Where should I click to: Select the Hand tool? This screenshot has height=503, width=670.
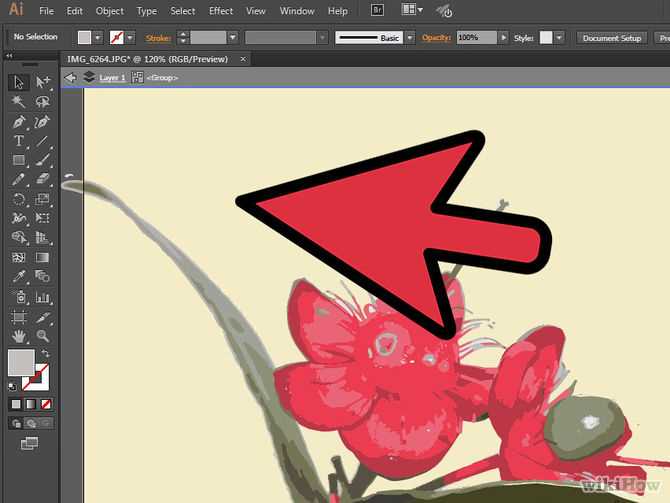point(18,336)
